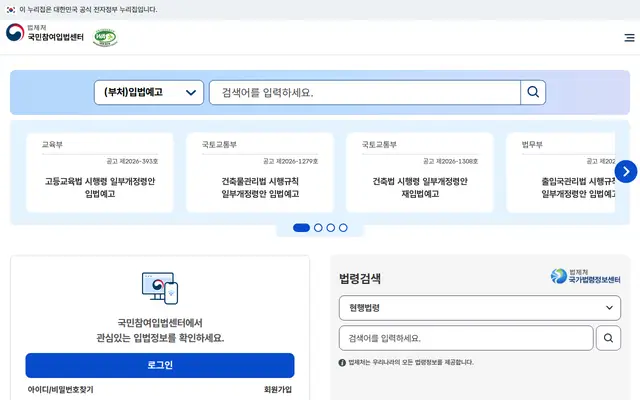Image resolution: width=640 pixels, height=400 pixels.
Task: Click the 교육부 ministry label
Action: point(52,144)
